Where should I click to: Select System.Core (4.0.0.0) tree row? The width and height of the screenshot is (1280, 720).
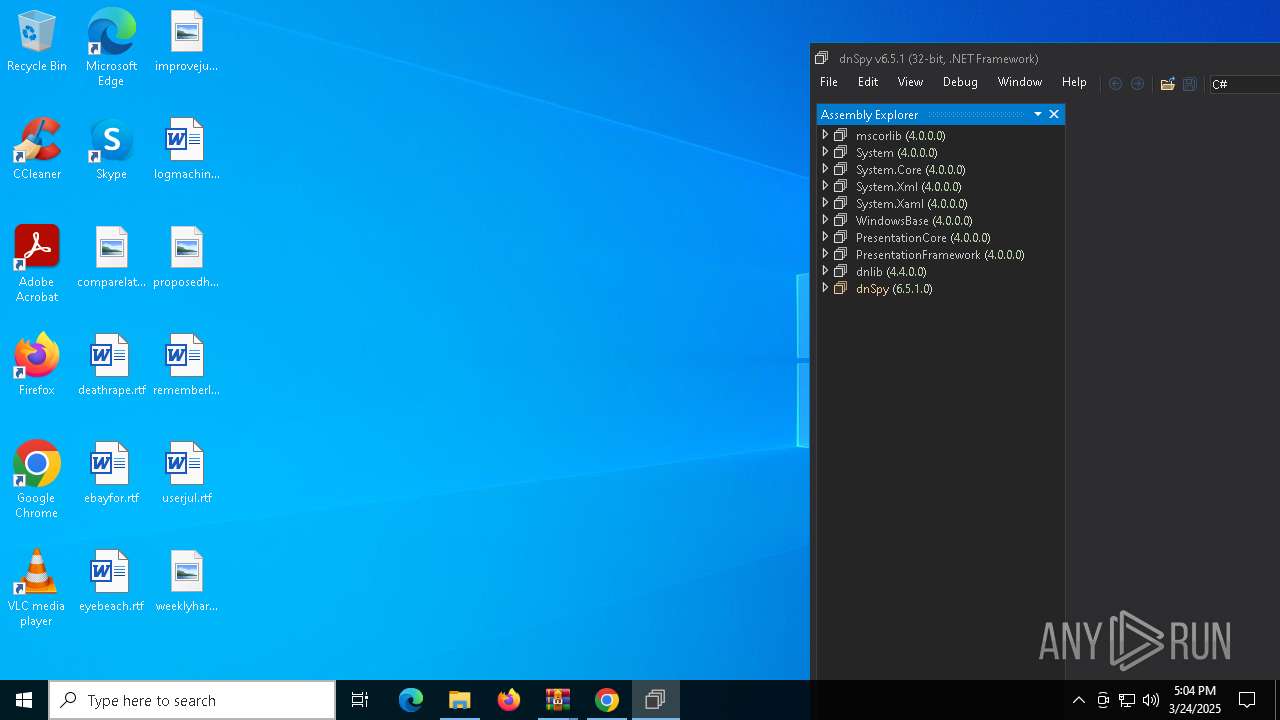click(910, 169)
